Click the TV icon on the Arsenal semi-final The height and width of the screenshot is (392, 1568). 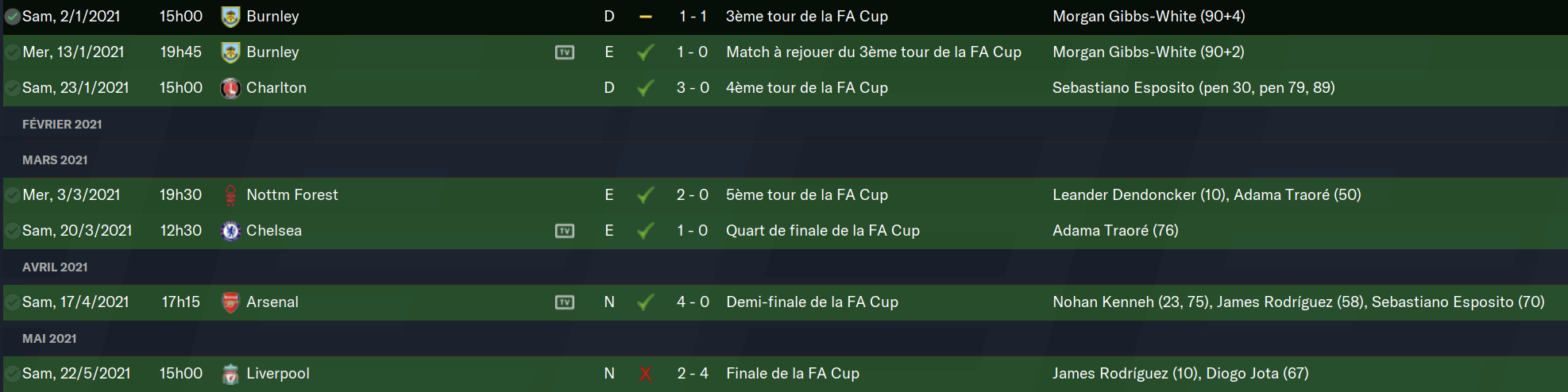pyautogui.click(x=565, y=302)
